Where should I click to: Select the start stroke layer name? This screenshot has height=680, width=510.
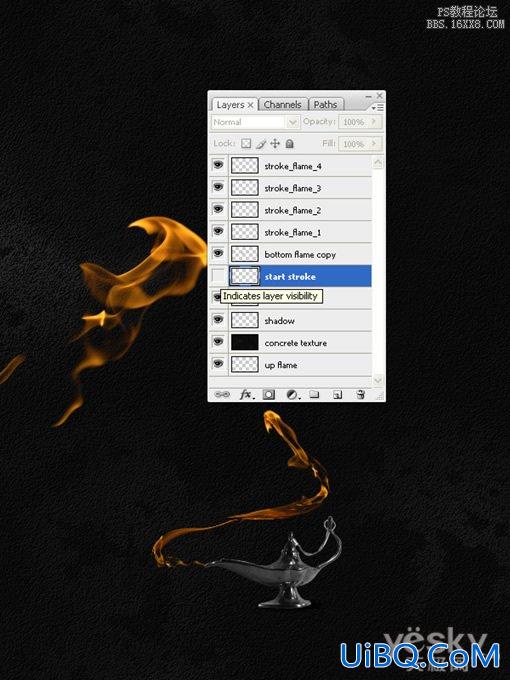[290, 277]
